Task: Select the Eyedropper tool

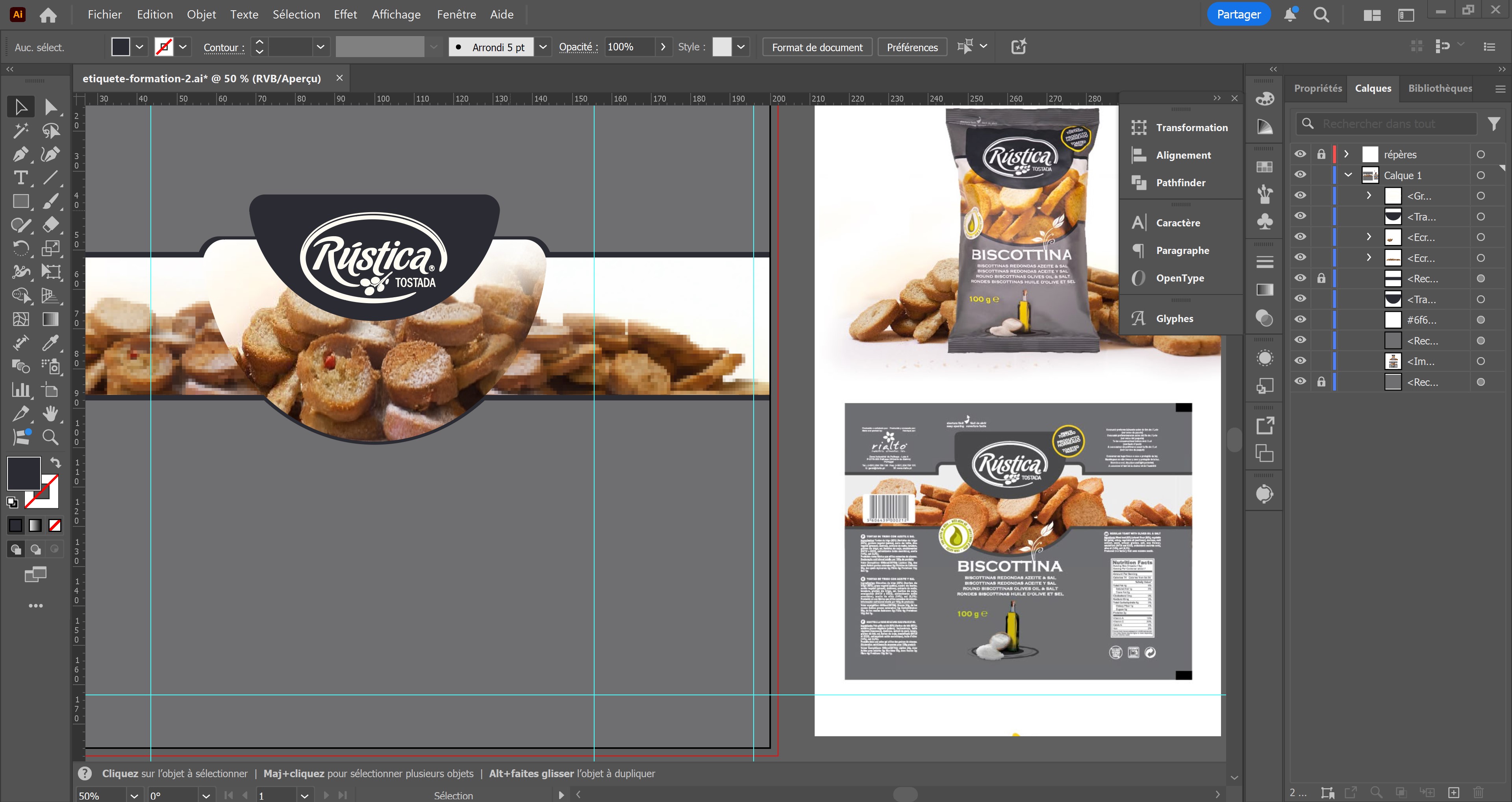Action: 51,343
